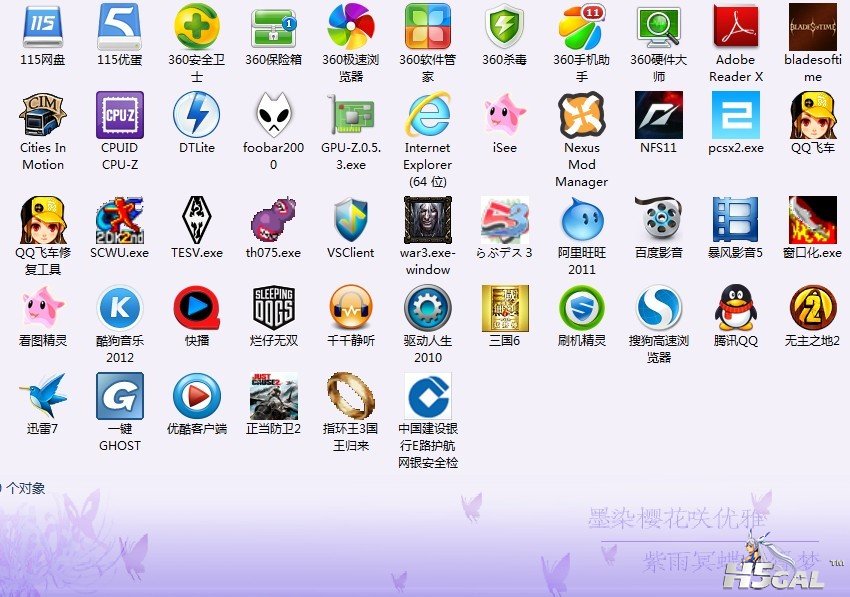Screen dimensions: 850x597
Task: Click the 腾讯QQ penguin icon
Action: click(x=736, y=307)
